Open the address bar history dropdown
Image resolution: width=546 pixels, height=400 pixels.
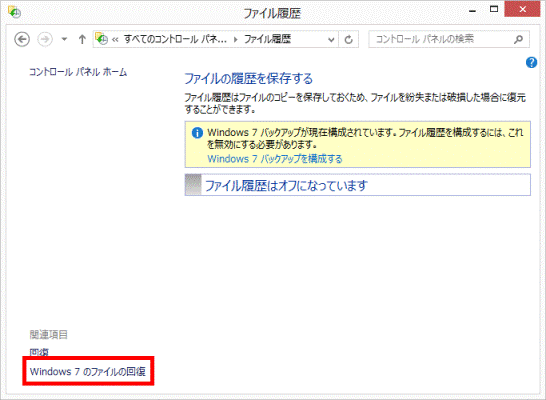pyautogui.click(x=331, y=39)
